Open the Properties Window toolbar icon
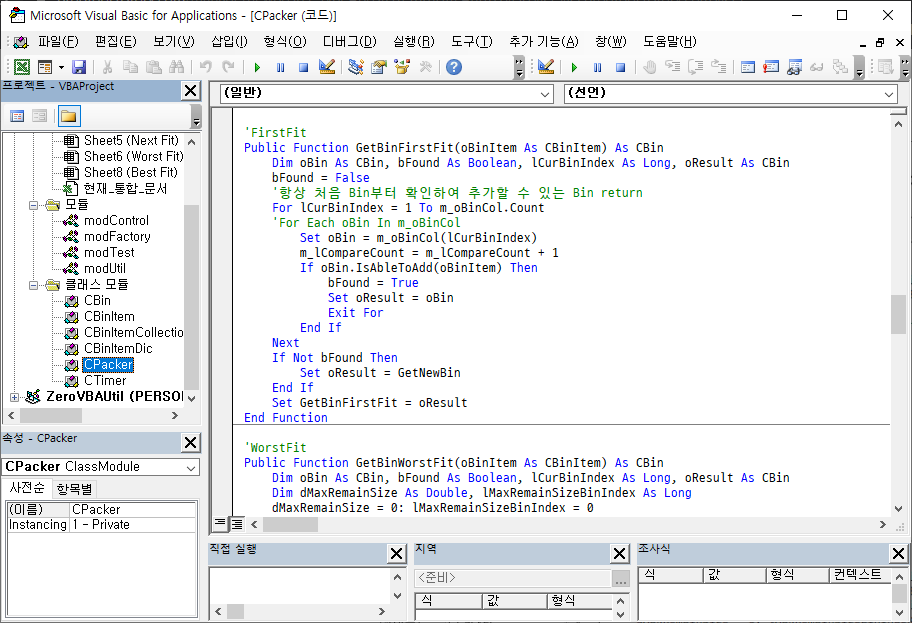The width and height of the screenshot is (912, 623). [x=379, y=67]
